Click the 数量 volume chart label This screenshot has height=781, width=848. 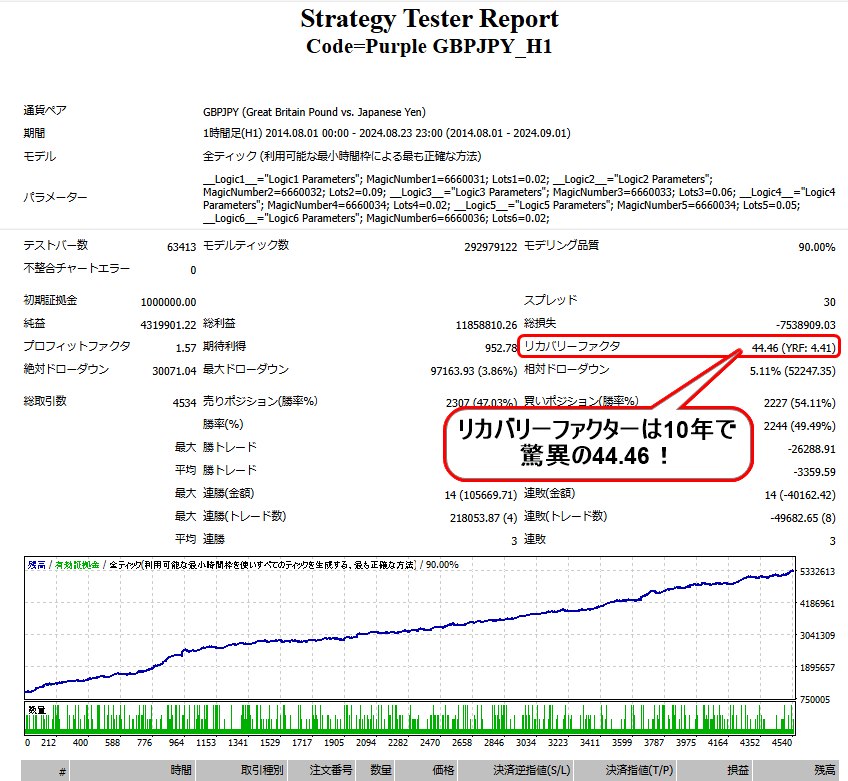(x=37, y=710)
